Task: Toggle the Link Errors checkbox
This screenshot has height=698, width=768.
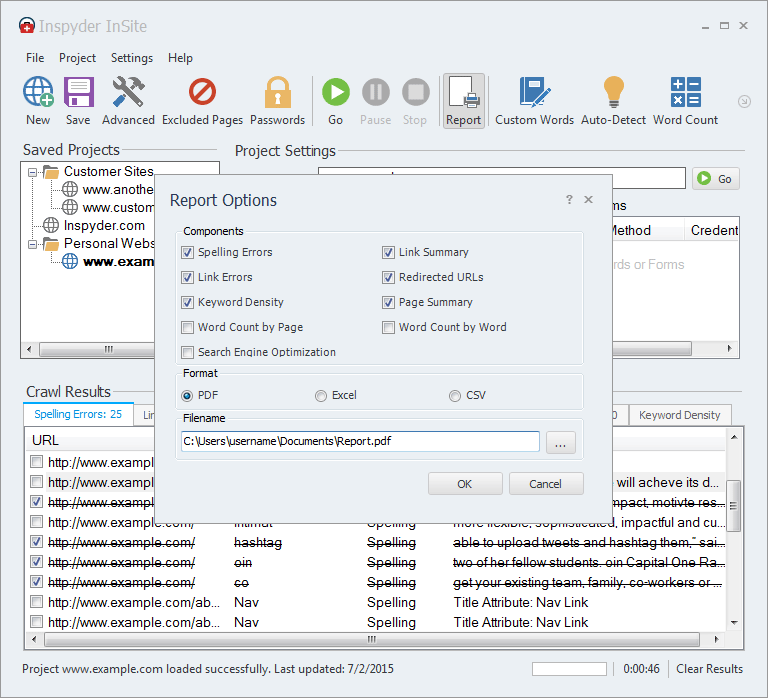Action: 187,277
